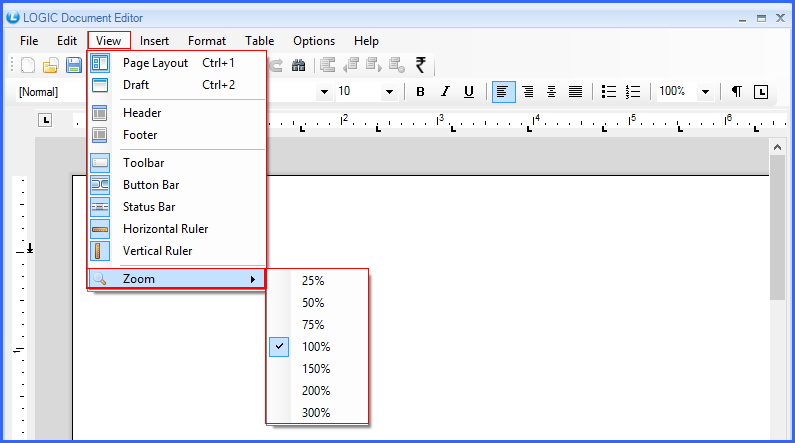Align text right
Screen dimensions: 795x443
point(528,92)
